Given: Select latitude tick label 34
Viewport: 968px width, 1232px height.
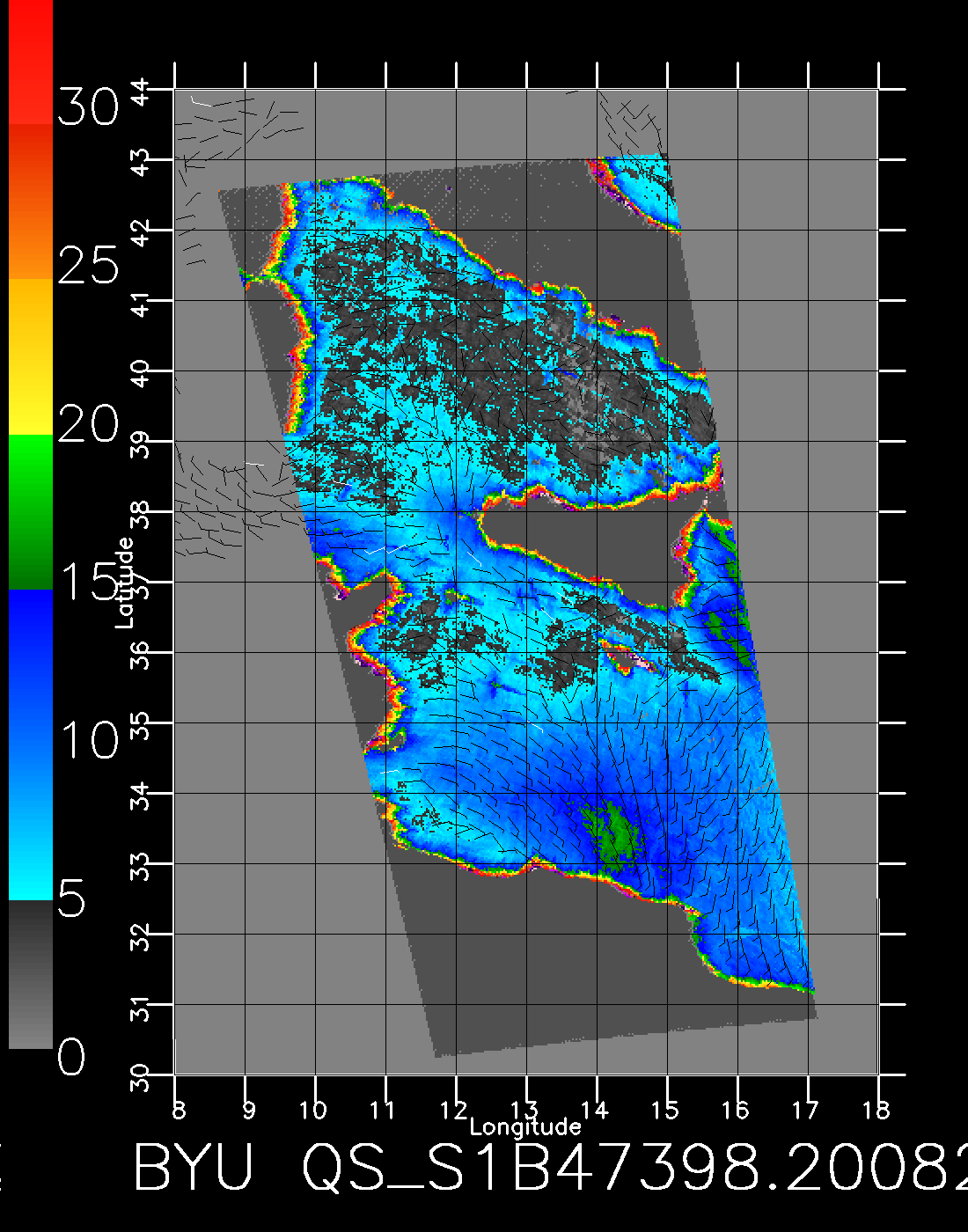Looking at the screenshot, I should (141, 795).
